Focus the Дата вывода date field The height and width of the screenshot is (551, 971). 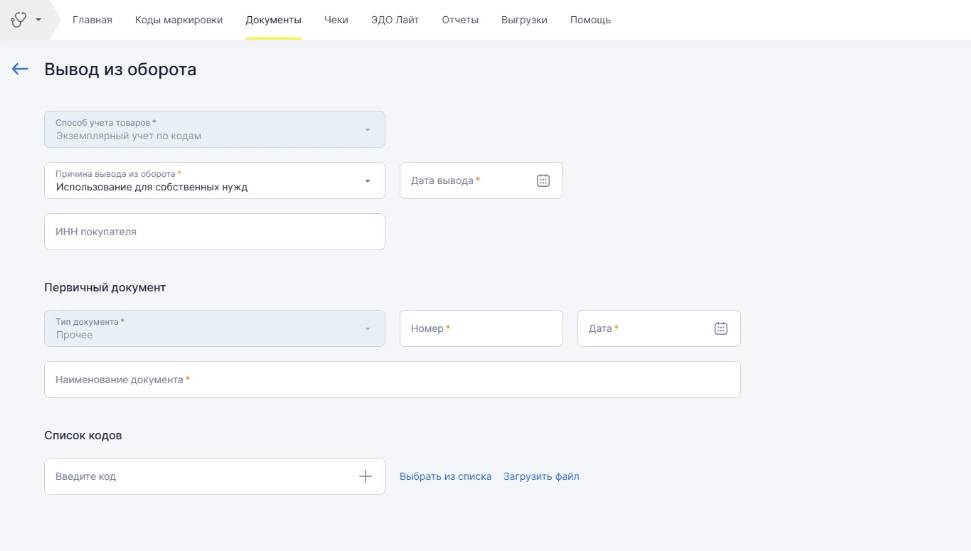(481, 181)
